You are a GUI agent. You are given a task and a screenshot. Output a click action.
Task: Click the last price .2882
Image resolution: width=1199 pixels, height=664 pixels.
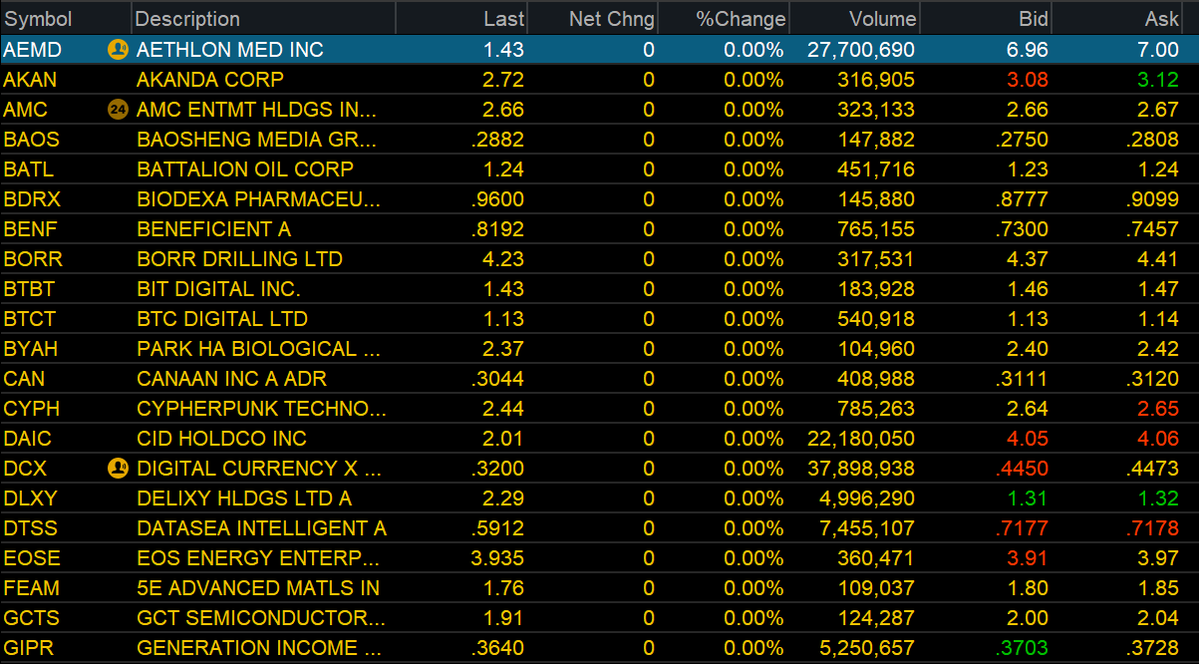tap(498, 140)
